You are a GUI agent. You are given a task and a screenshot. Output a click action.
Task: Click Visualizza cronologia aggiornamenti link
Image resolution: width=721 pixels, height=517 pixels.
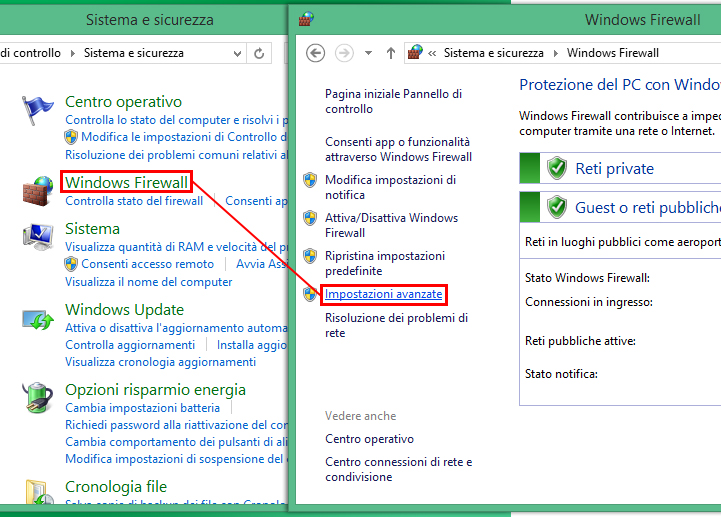point(160,362)
